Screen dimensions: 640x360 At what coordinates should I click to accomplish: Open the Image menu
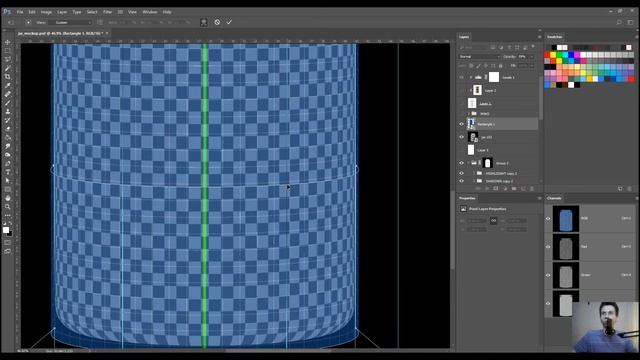point(46,12)
